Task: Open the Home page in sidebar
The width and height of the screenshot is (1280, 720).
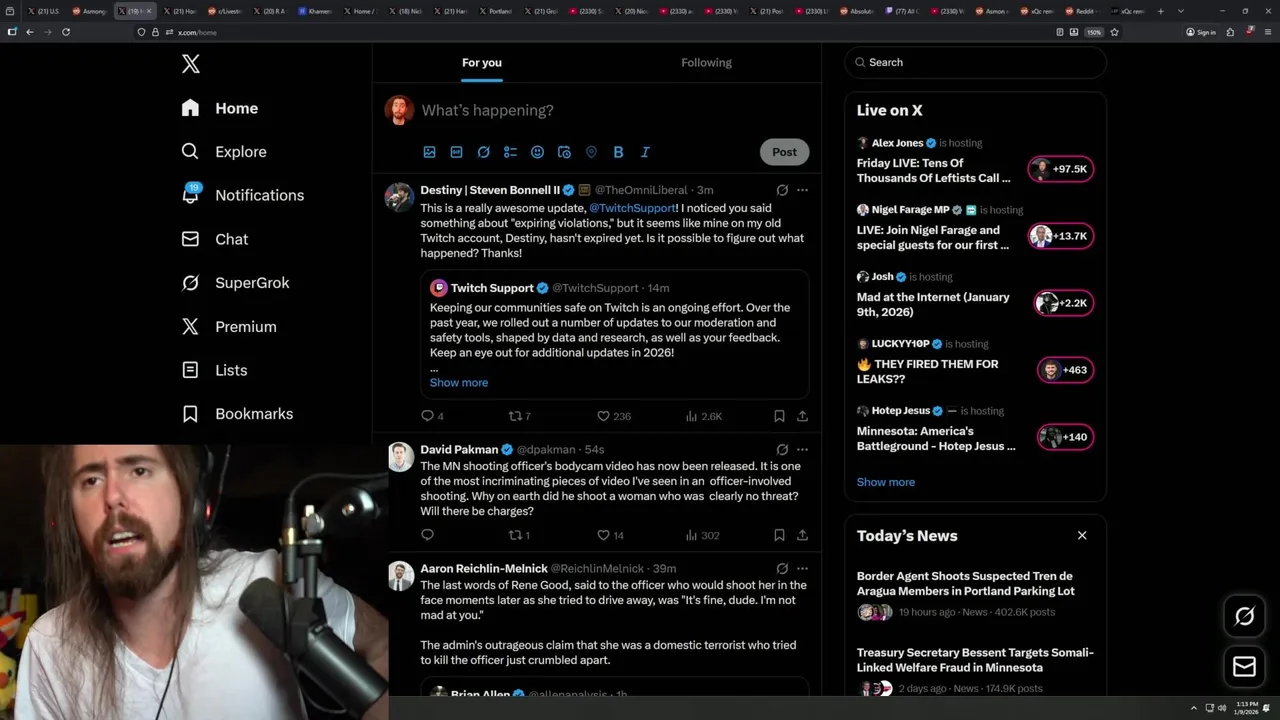Action: [x=220, y=108]
